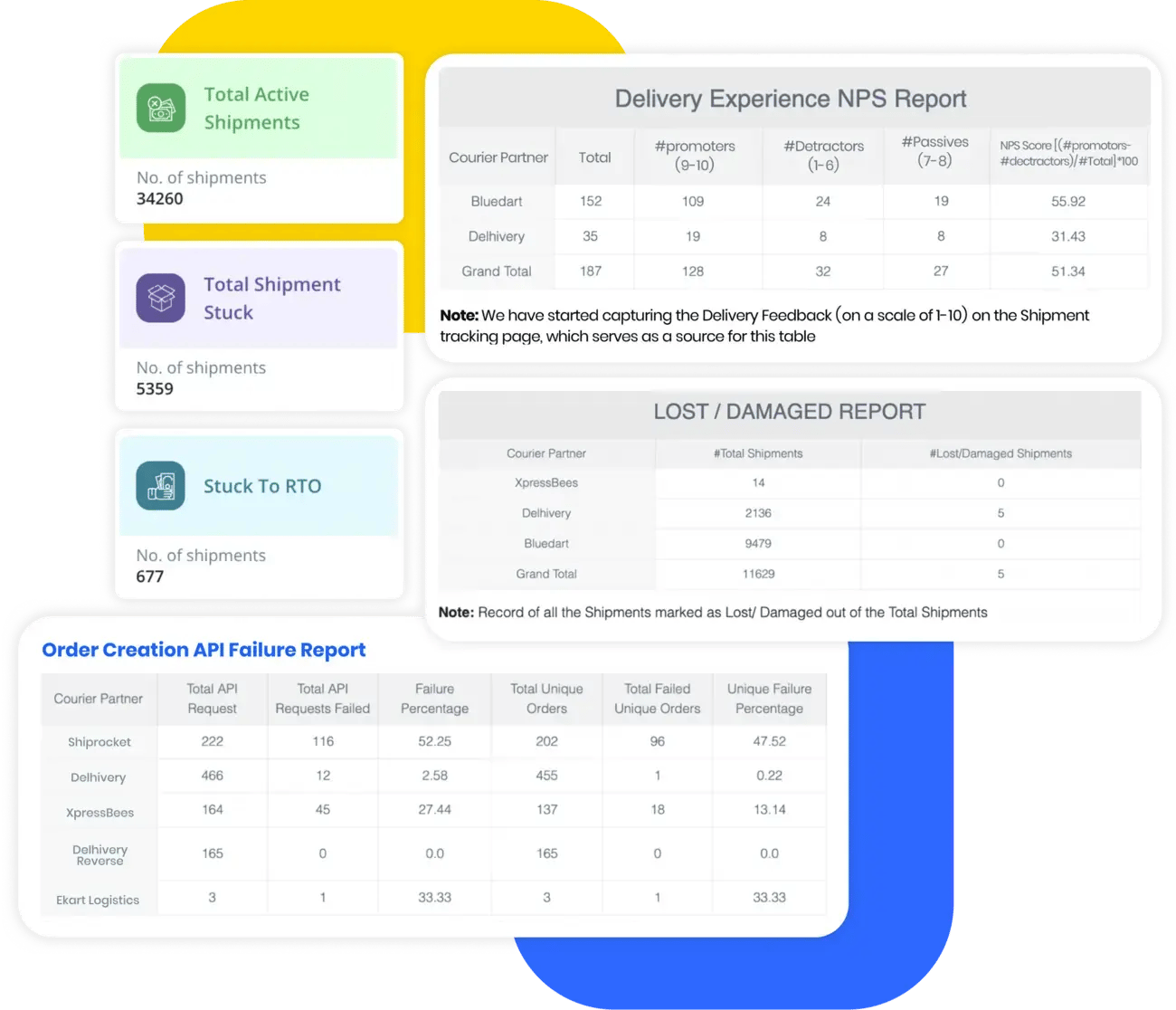Click Shiprocket failure percentage 52.25

coord(434,741)
